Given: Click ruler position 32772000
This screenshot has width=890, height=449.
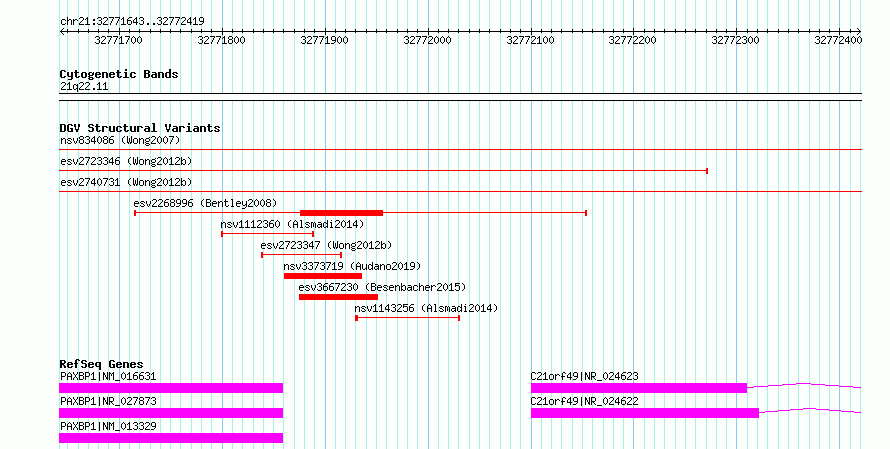Looking at the screenshot, I should pyautogui.click(x=427, y=40).
